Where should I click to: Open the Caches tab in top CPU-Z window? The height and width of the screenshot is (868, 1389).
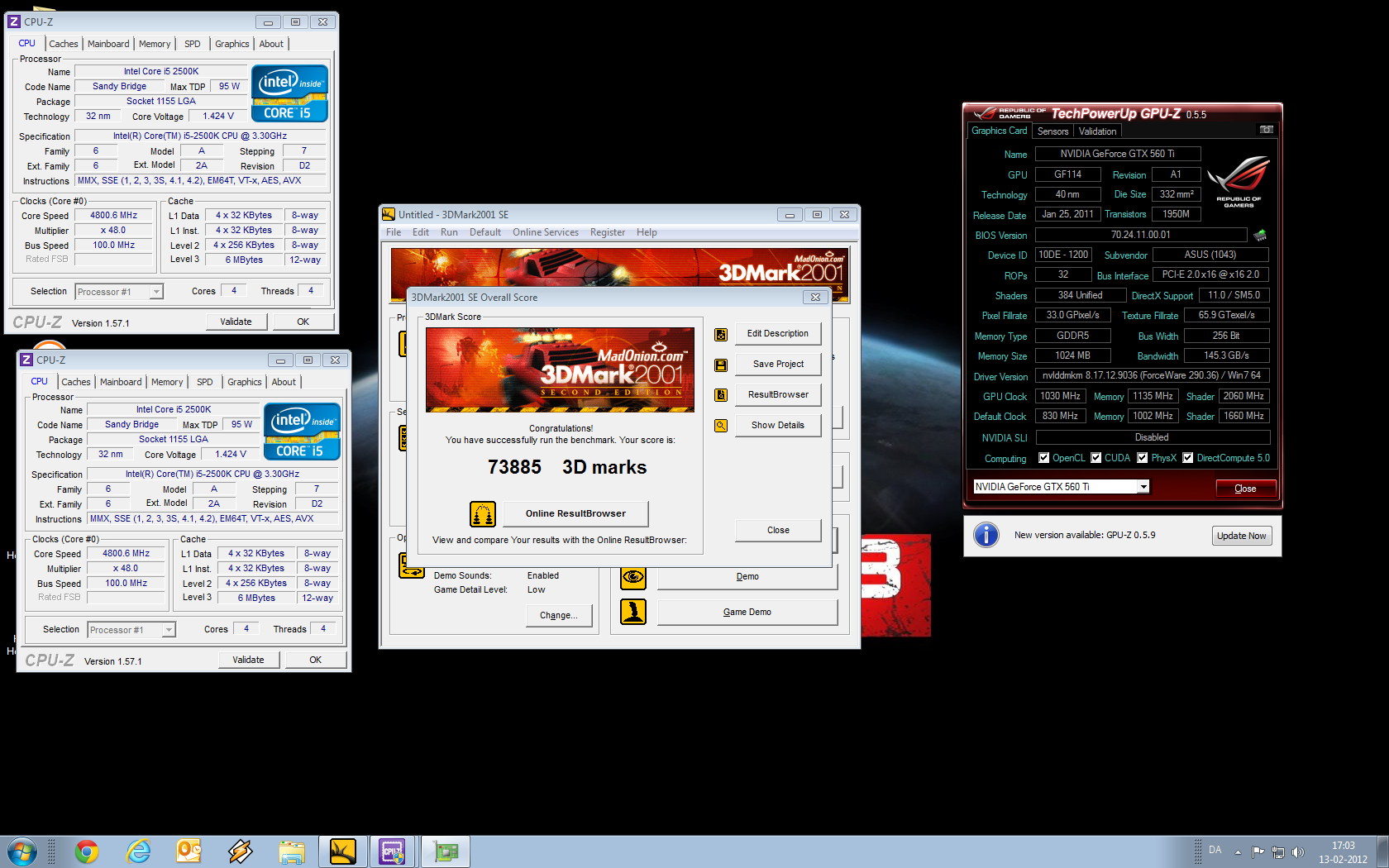coord(64,44)
